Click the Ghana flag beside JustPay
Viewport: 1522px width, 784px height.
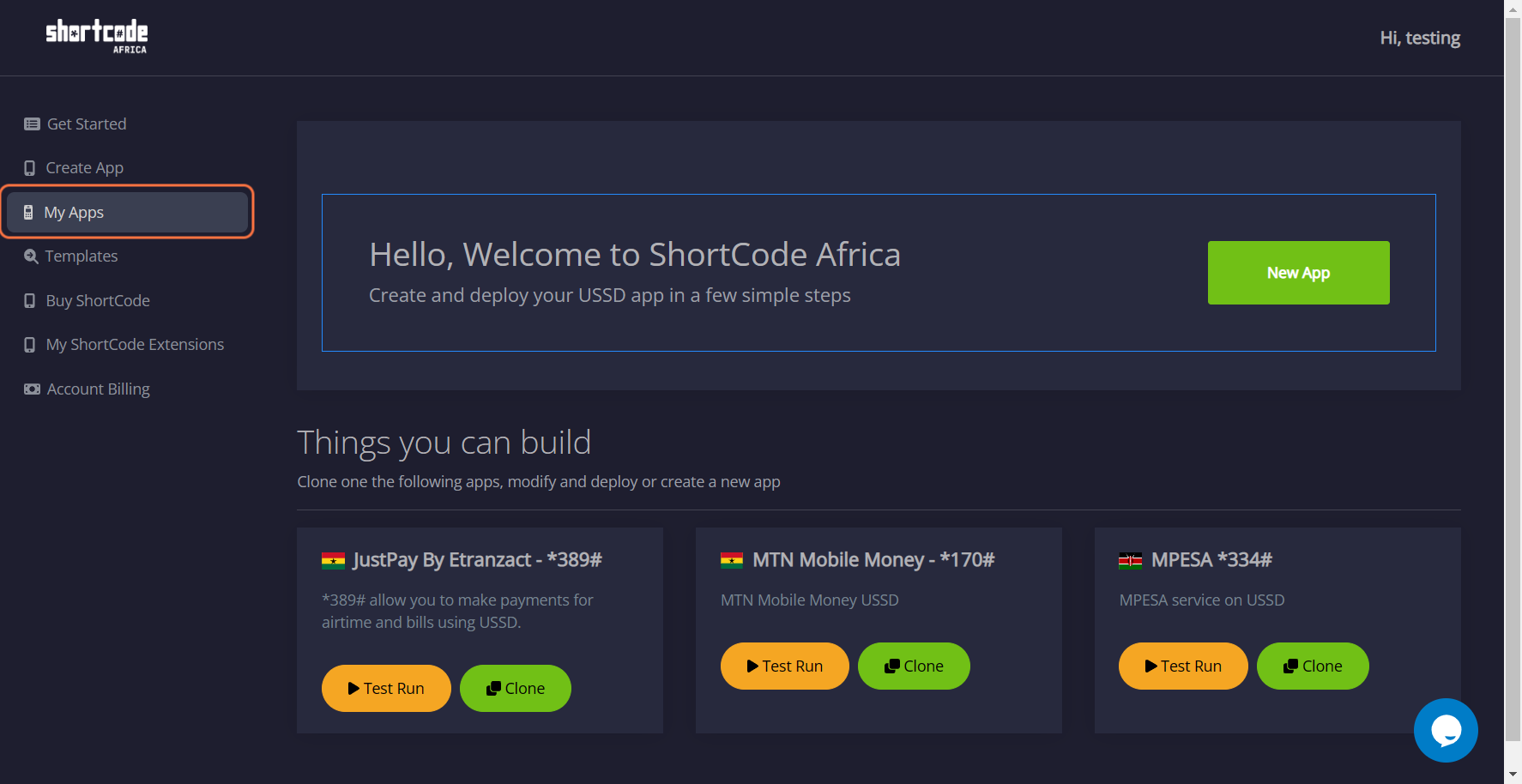pyautogui.click(x=333, y=561)
